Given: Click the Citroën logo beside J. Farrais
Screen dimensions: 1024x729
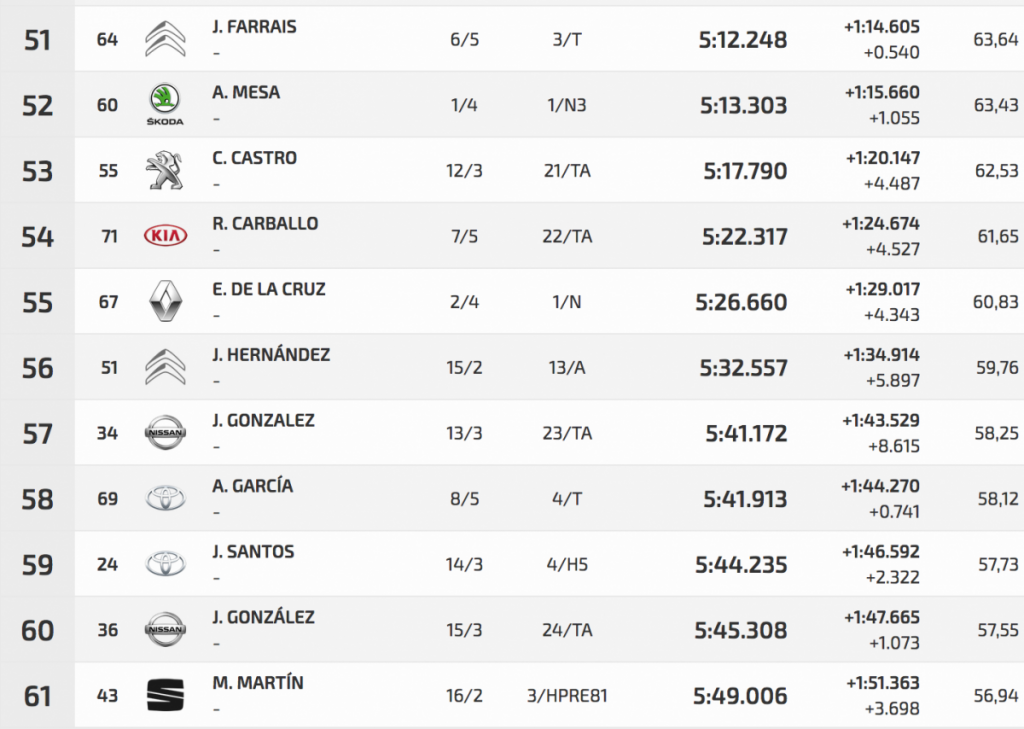Looking at the screenshot, I should 165,39.
